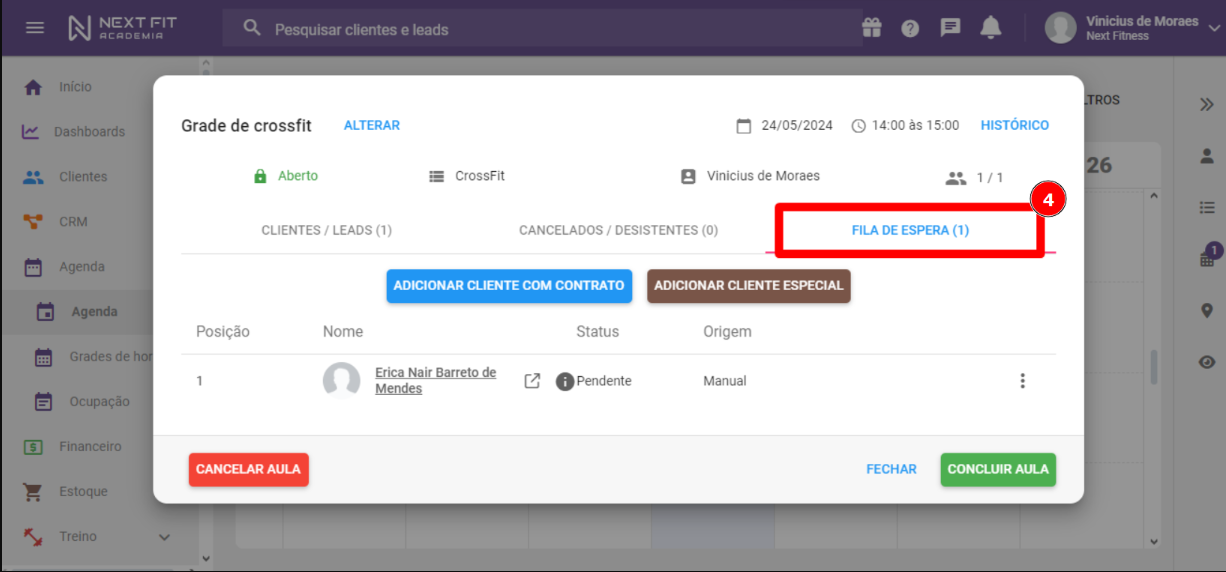Screen dimensions: 1226x572
Task: Click the clock icon beside 14:00 às 15:00
Action: (859, 126)
